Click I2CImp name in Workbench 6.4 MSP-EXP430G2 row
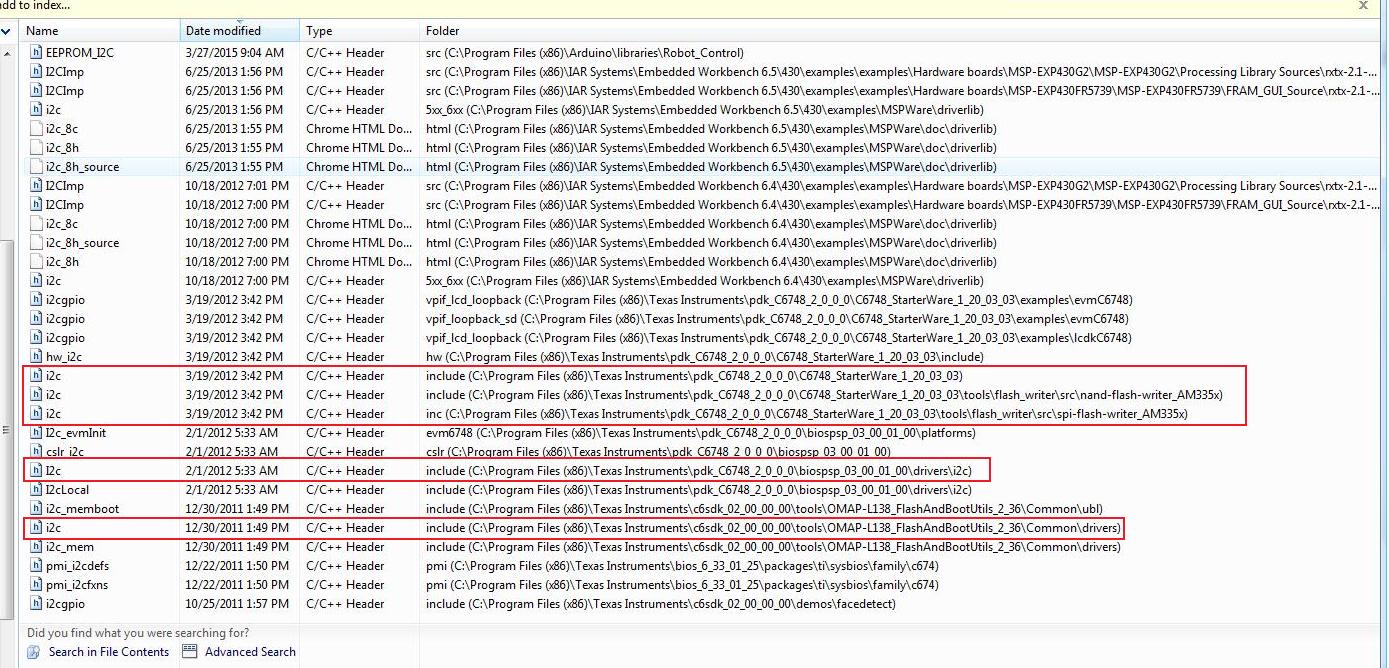1389x668 pixels. click(65, 185)
